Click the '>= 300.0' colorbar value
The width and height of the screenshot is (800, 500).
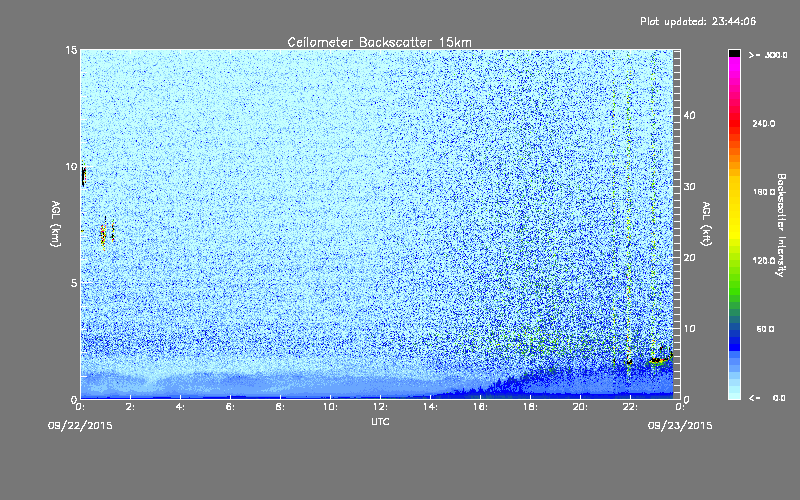click(x=768, y=55)
